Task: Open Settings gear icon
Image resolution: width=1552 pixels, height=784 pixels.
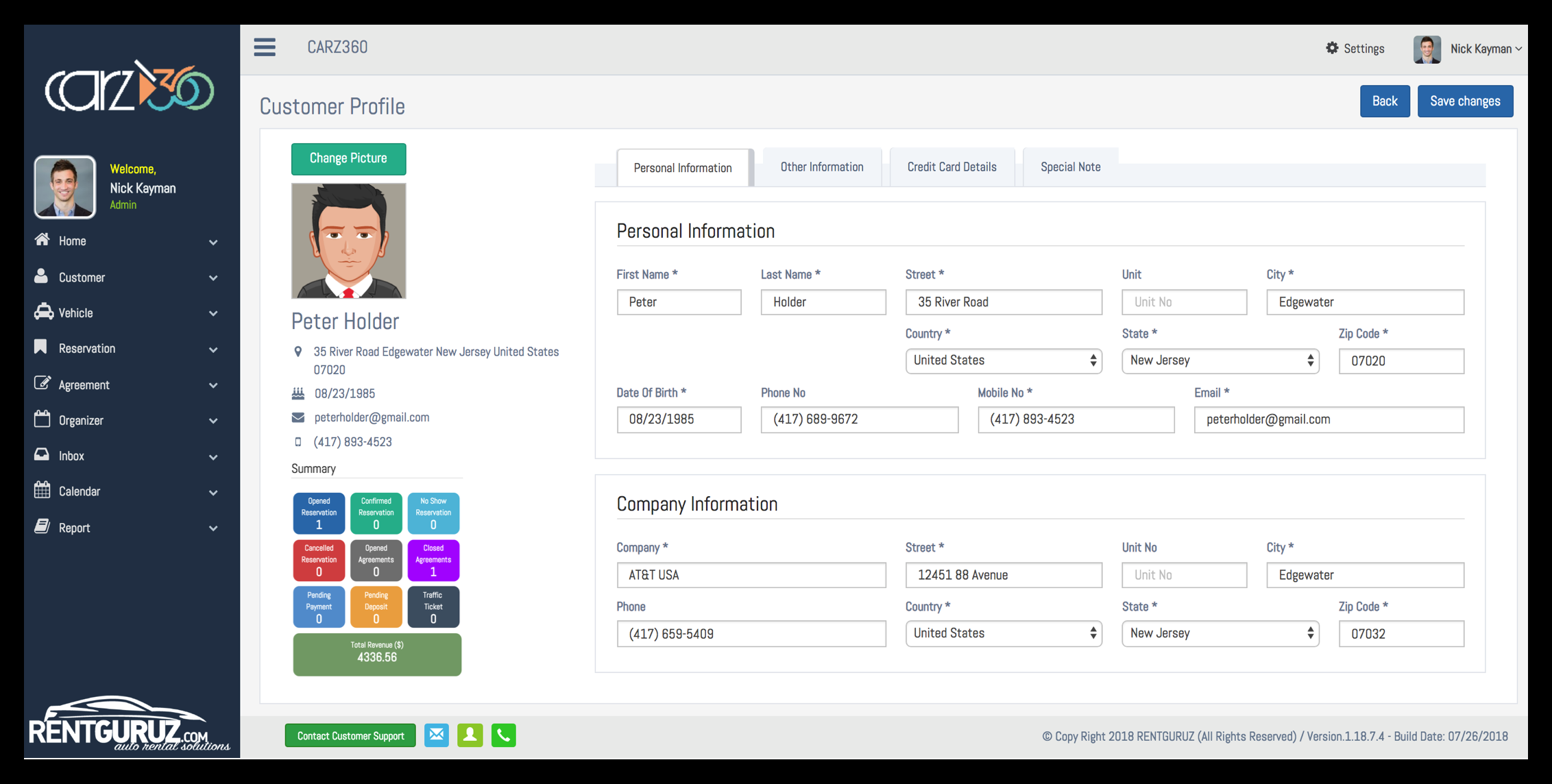Action: (x=1332, y=48)
